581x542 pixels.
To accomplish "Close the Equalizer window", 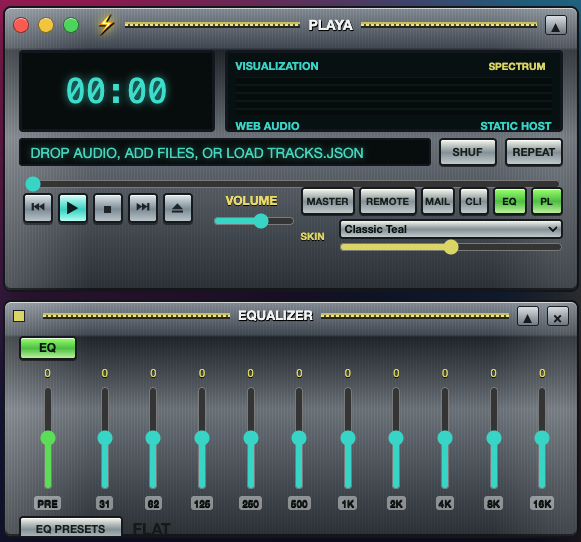I will tap(558, 317).
